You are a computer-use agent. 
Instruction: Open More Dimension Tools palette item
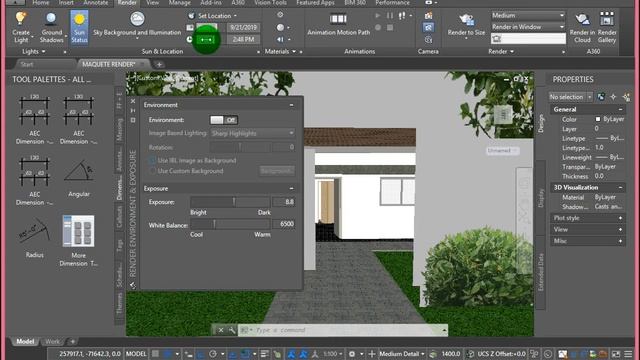tap(78, 241)
